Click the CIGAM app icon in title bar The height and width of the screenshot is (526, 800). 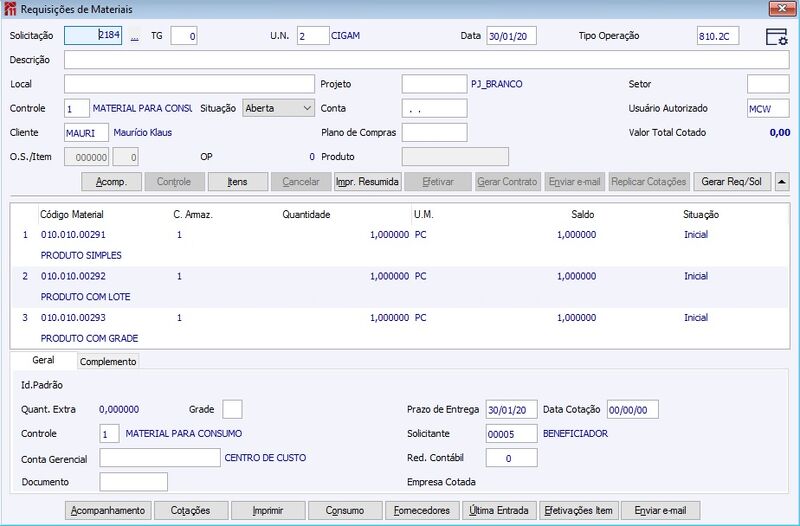pyautogui.click(x=10, y=9)
